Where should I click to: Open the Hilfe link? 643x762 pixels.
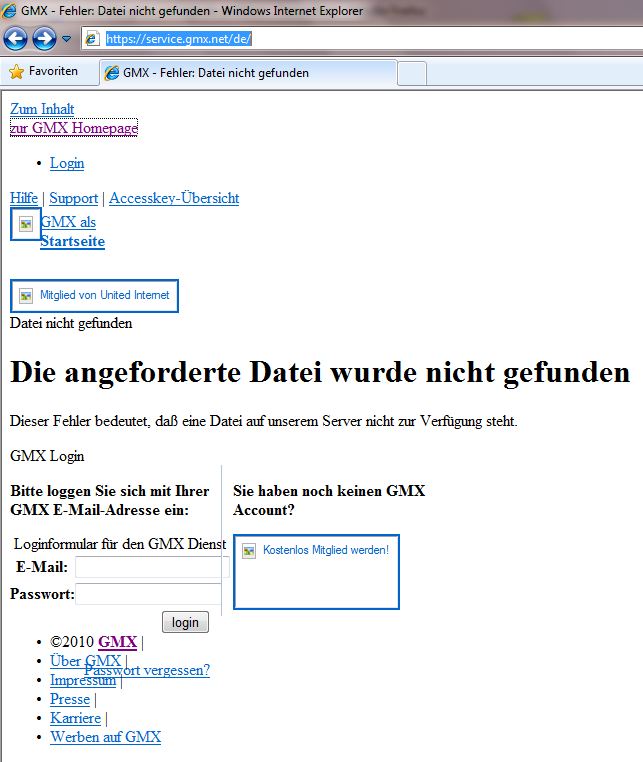pos(24,198)
